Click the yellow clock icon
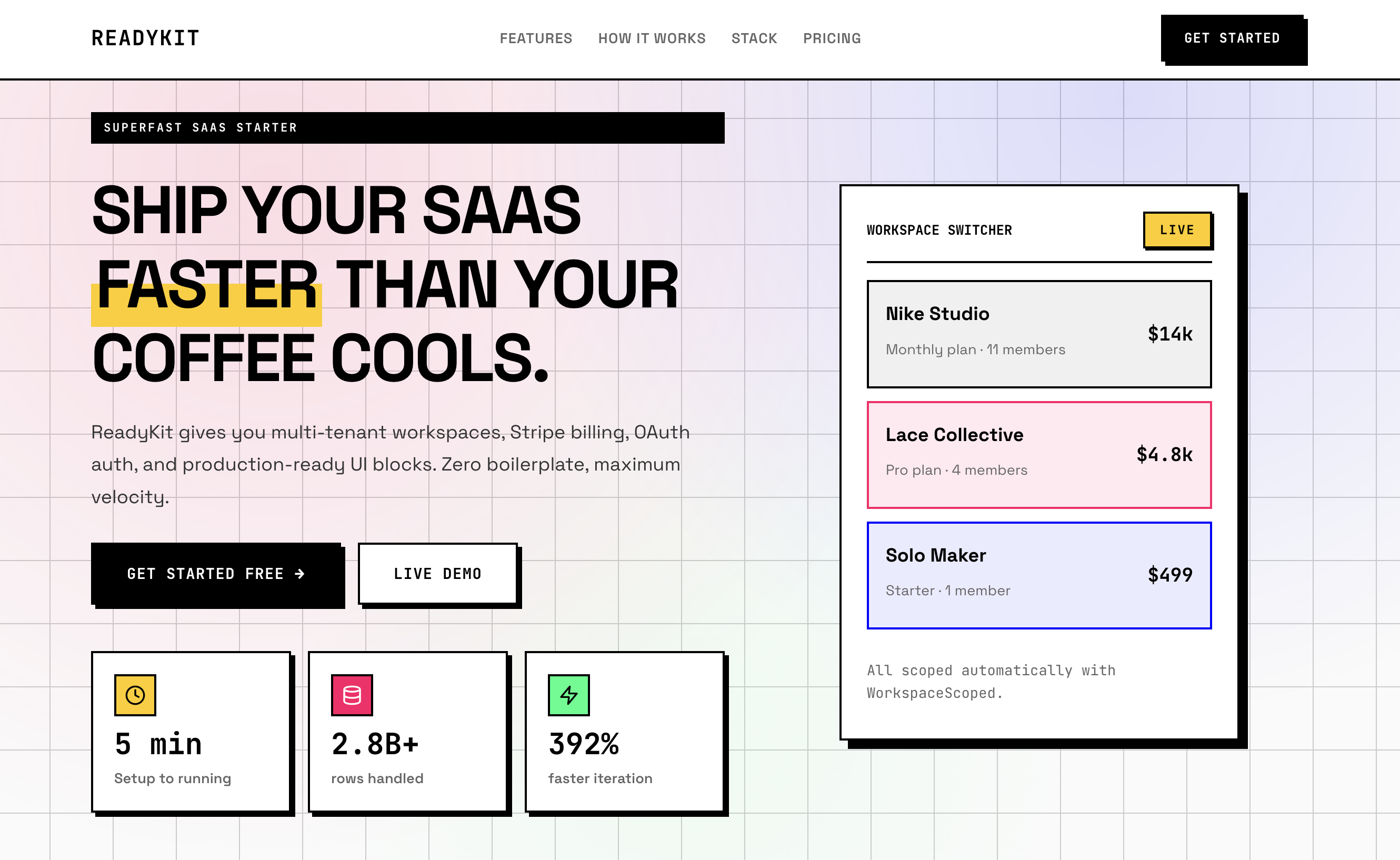The height and width of the screenshot is (860, 1400). click(135, 695)
